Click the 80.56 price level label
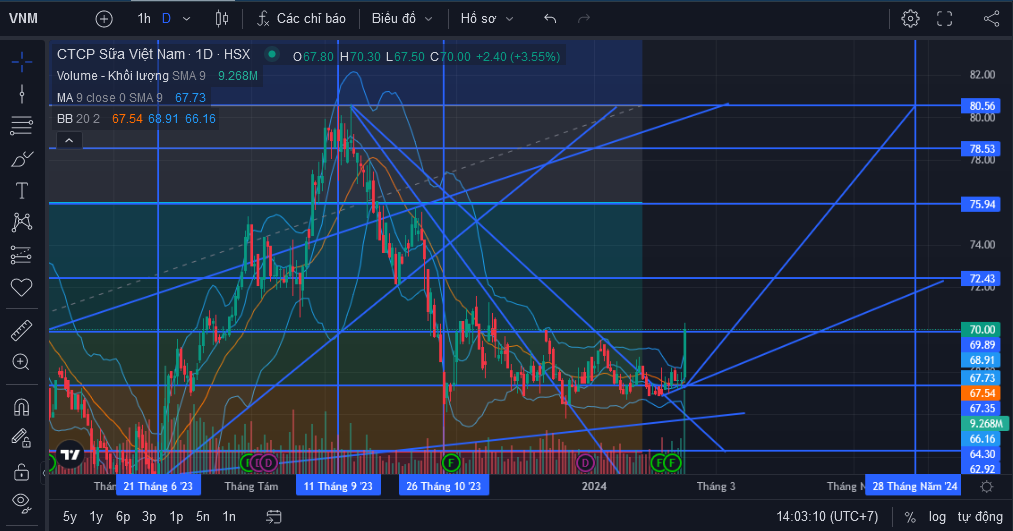The image size is (1013, 531). point(982,106)
